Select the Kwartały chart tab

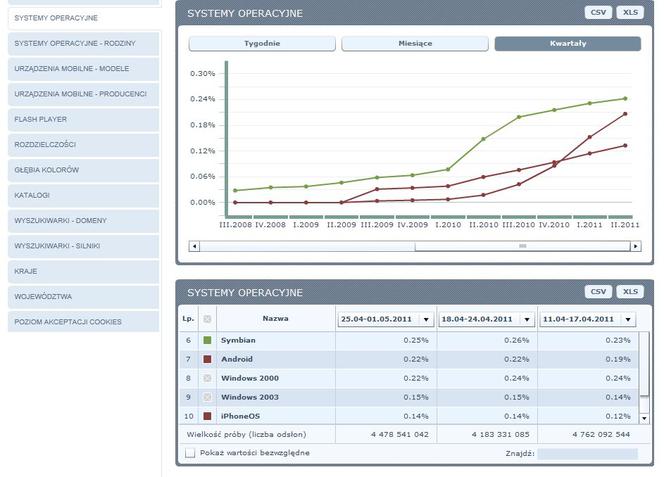pyautogui.click(x=568, y=44)
